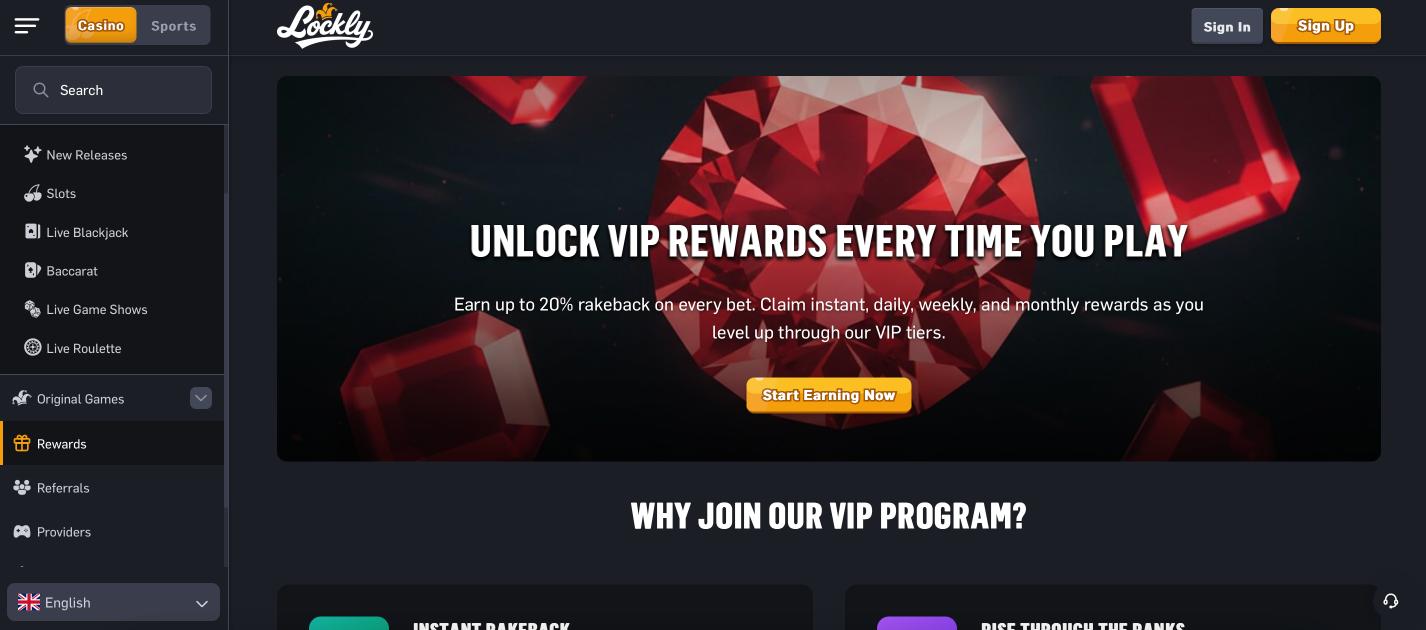Viewport: 1426px width, 630px height.
Task: Click the Search input field
Action: (113, 90)
